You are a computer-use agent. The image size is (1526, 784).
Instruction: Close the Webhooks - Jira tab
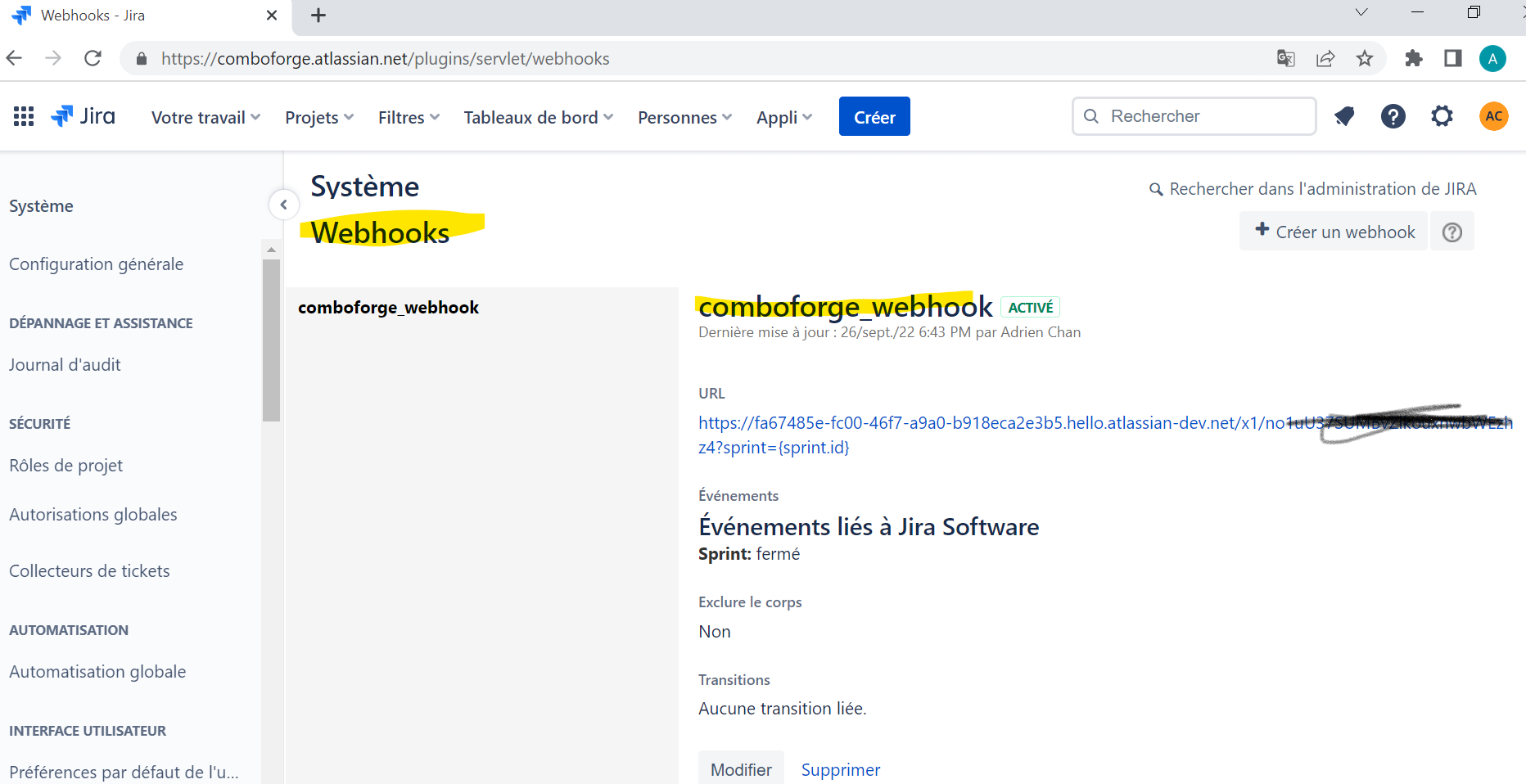click(x=272, y=16)
